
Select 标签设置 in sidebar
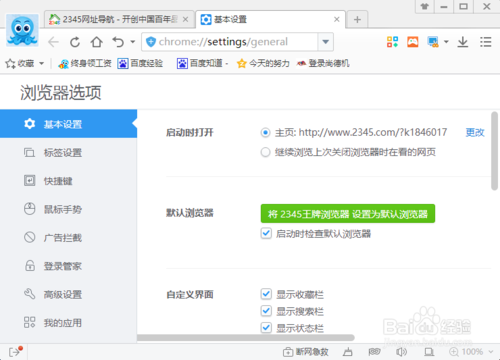[x=68, y=153]
